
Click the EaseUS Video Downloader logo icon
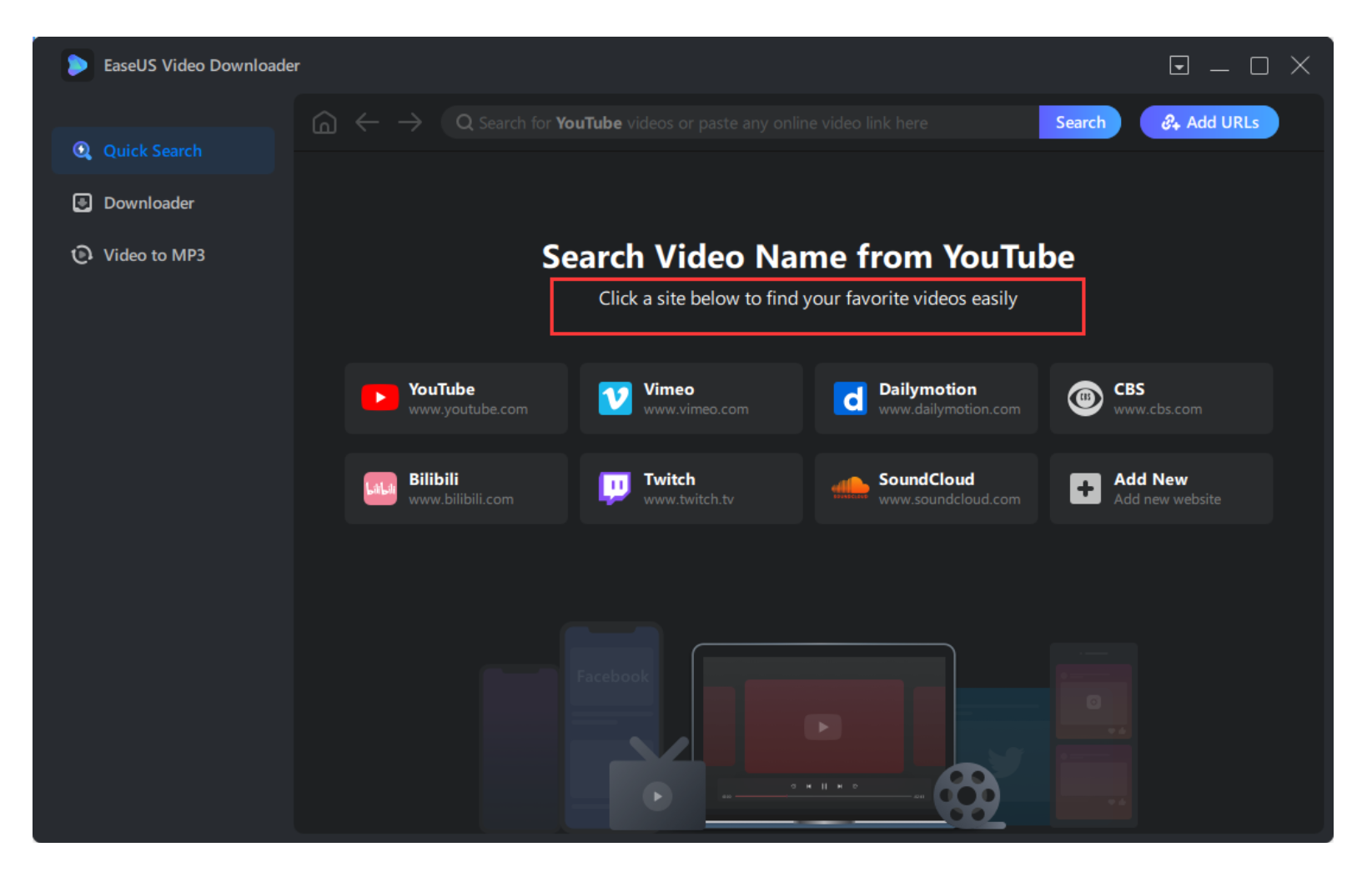pyautogui.click(x=78, y=65)
